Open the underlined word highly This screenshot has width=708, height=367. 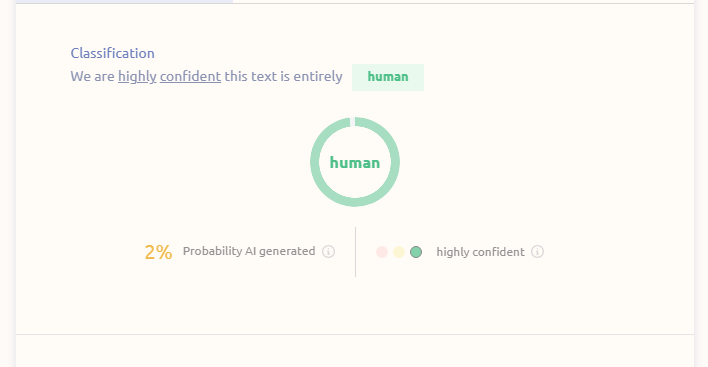[x=137, y=76]
